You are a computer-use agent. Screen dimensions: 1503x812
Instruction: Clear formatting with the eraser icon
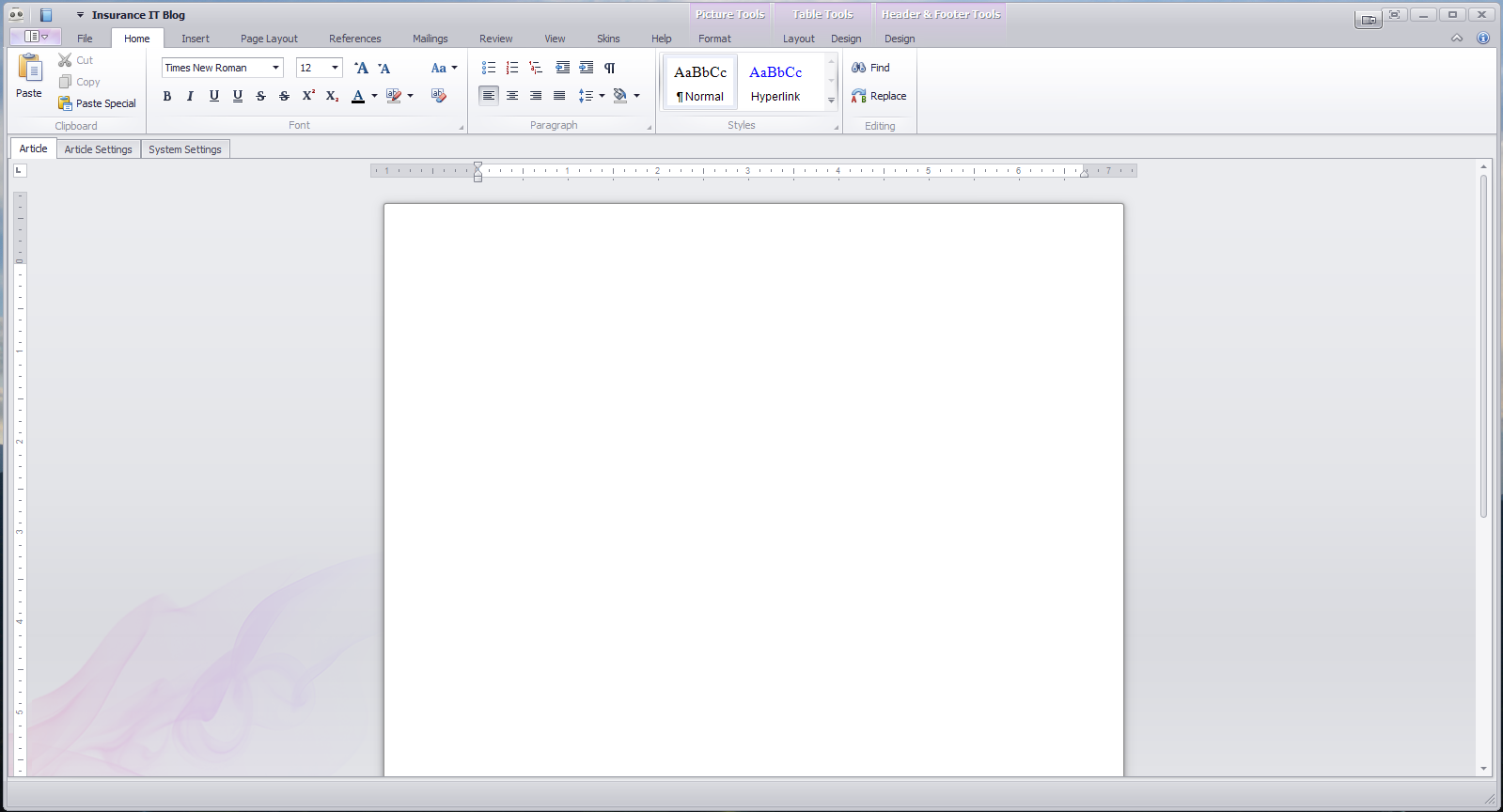[438, 96]
